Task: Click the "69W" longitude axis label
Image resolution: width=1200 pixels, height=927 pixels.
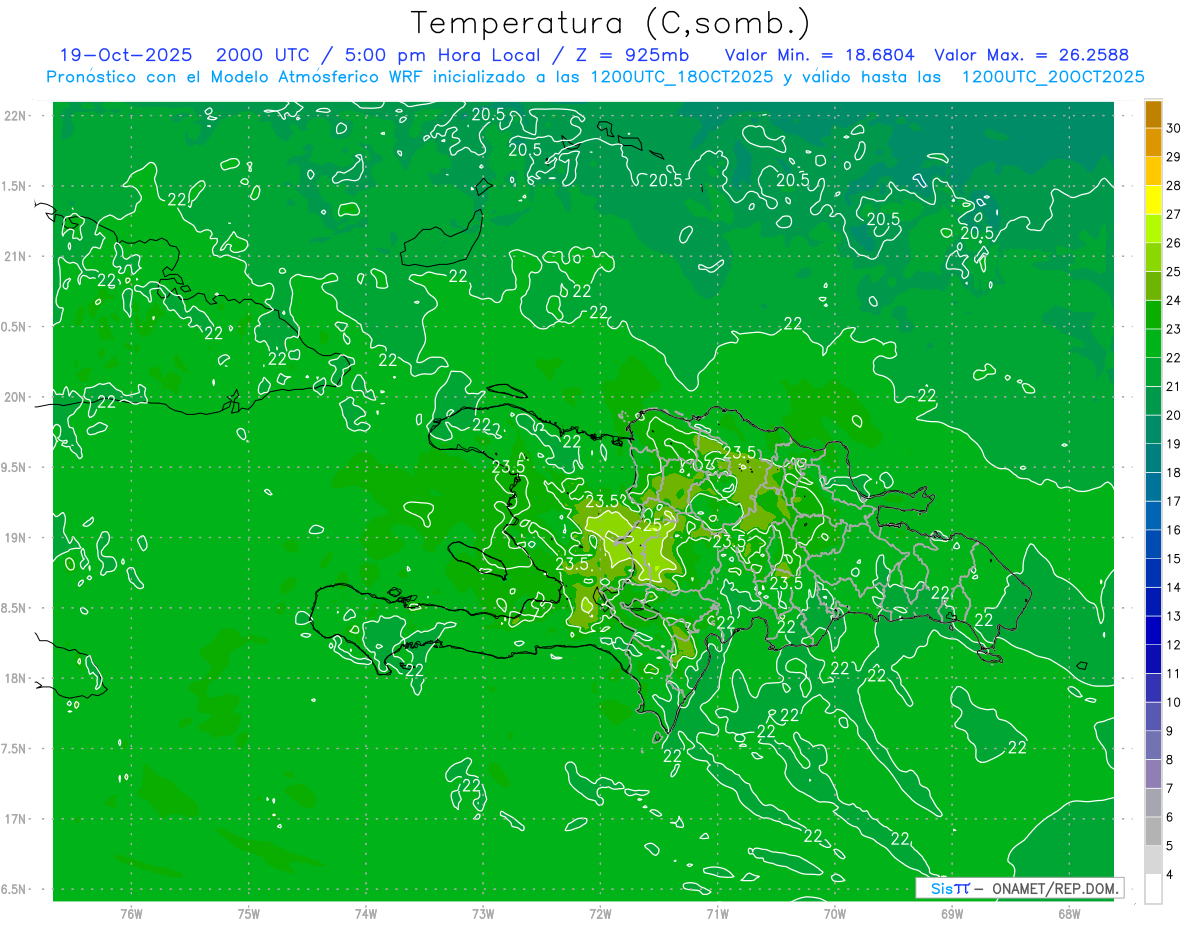Action: (952, 913)
